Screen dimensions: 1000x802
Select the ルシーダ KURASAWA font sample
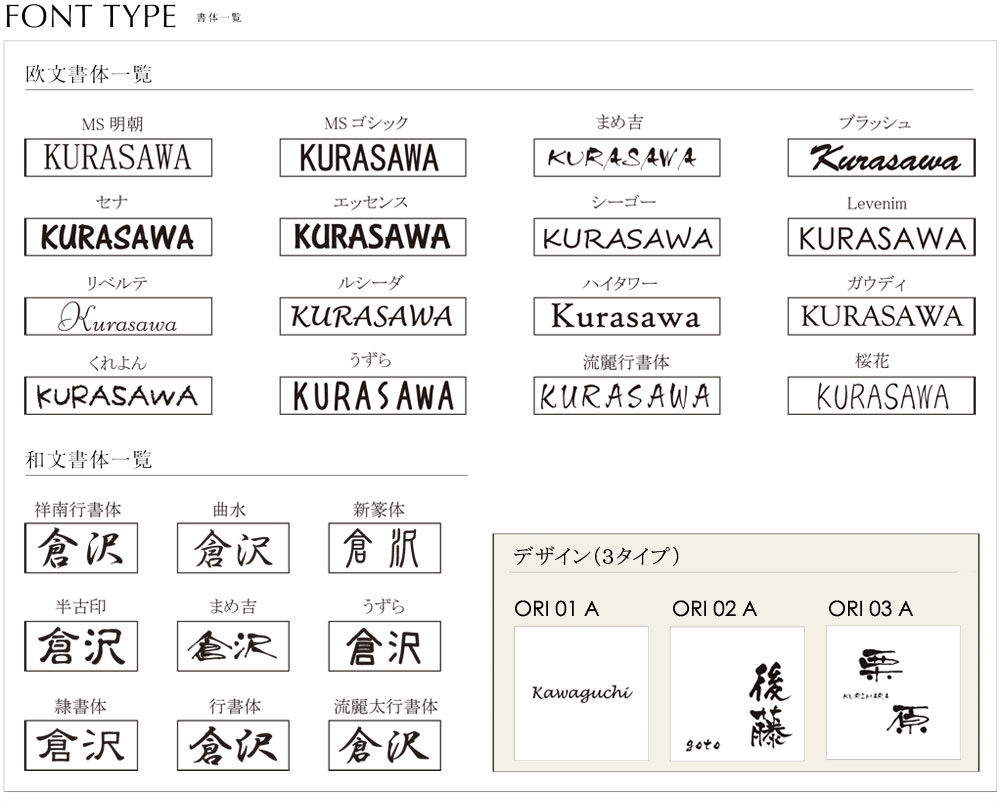(372, 316)
